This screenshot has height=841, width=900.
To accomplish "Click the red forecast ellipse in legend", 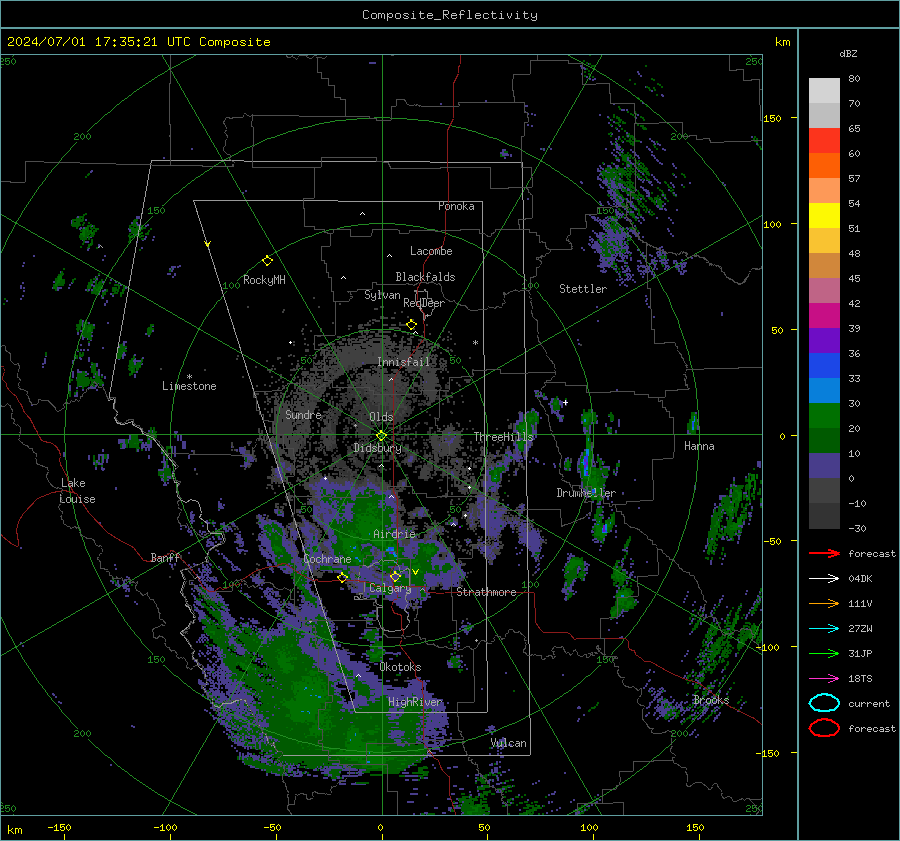I will click(824, 728).
